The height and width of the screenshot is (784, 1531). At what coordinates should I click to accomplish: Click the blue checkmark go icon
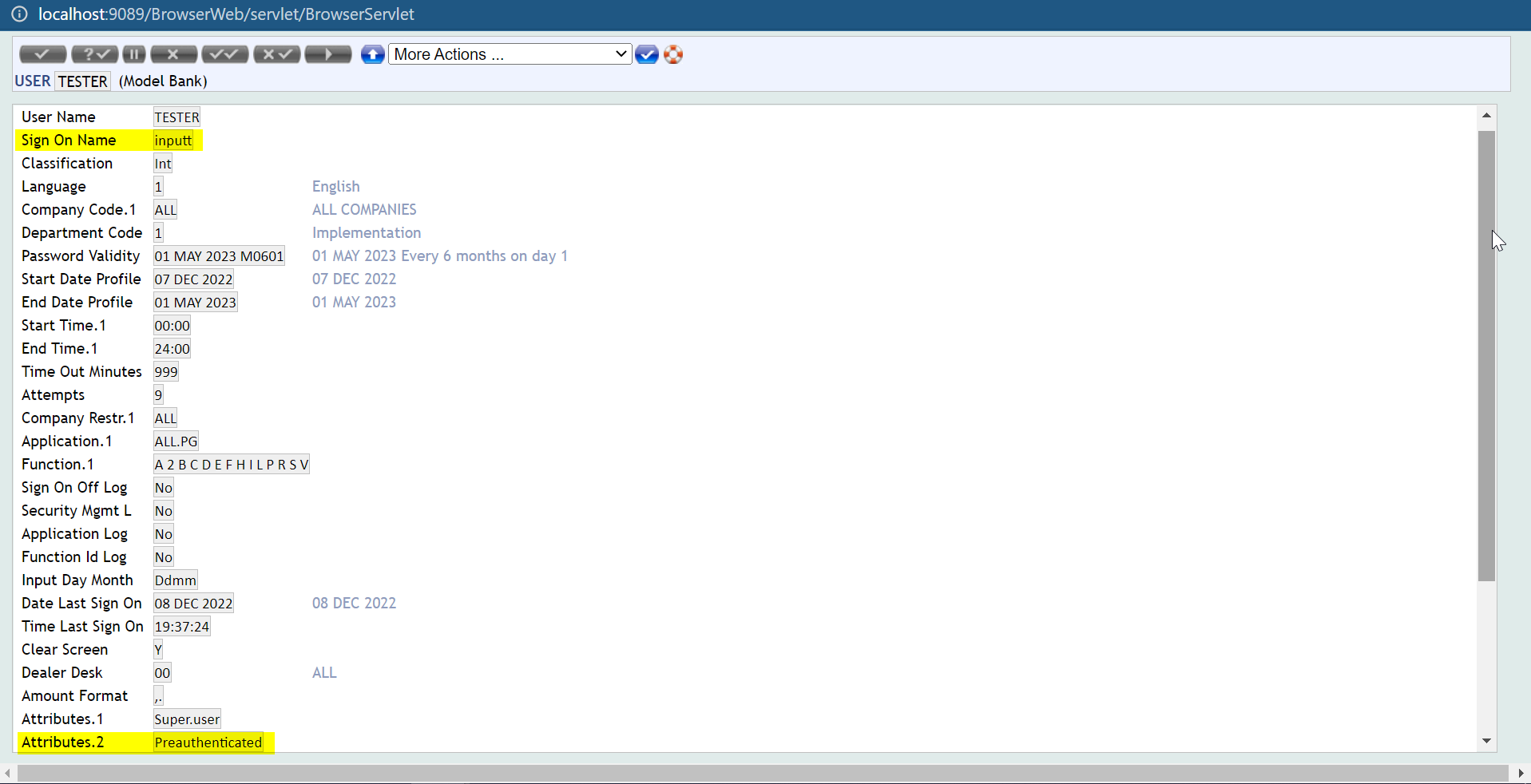coord(647,54)
